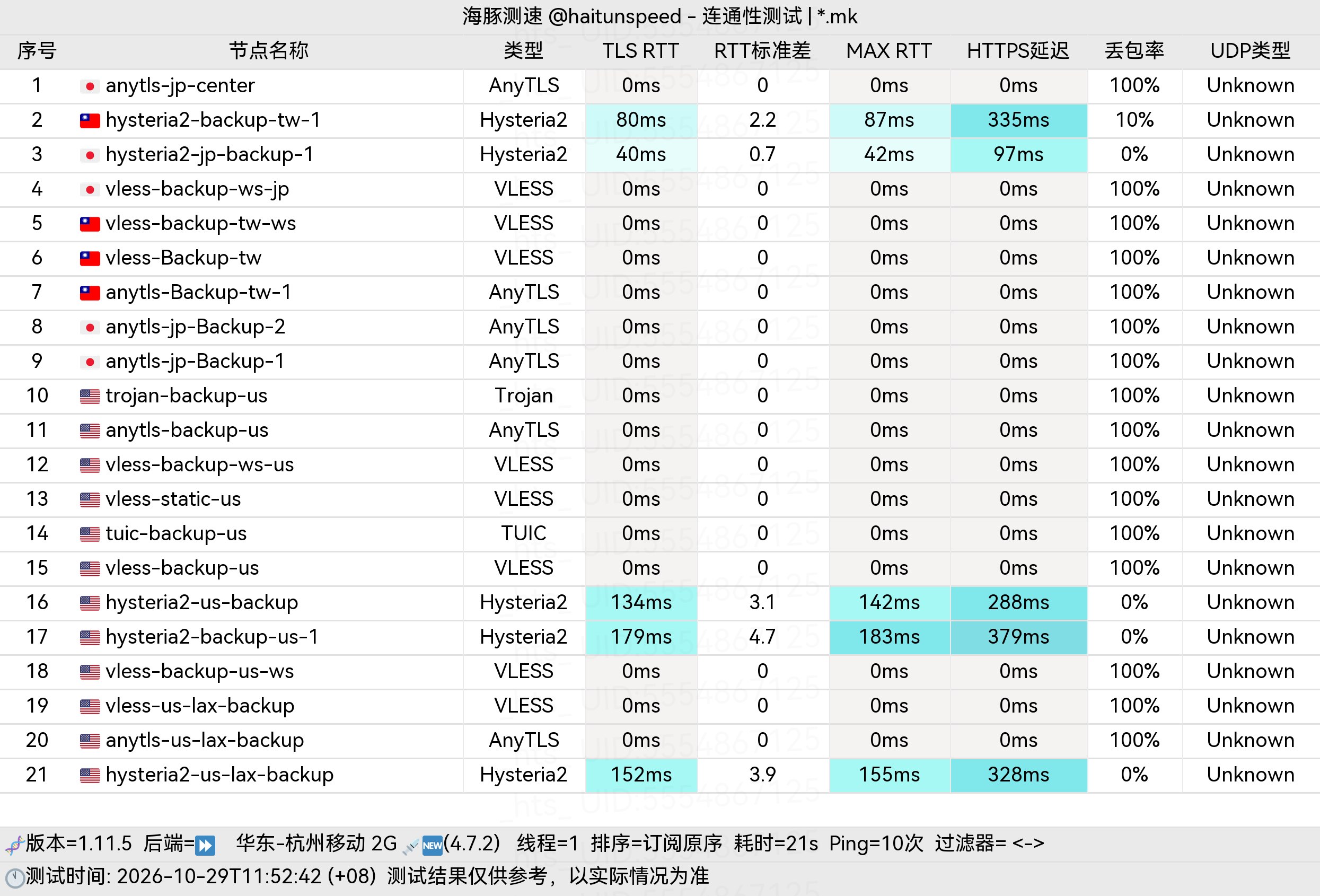1320x896 pixels.
Task: Select the 335ms HTTPS latency cell
Action: [x=1019, y=120]
